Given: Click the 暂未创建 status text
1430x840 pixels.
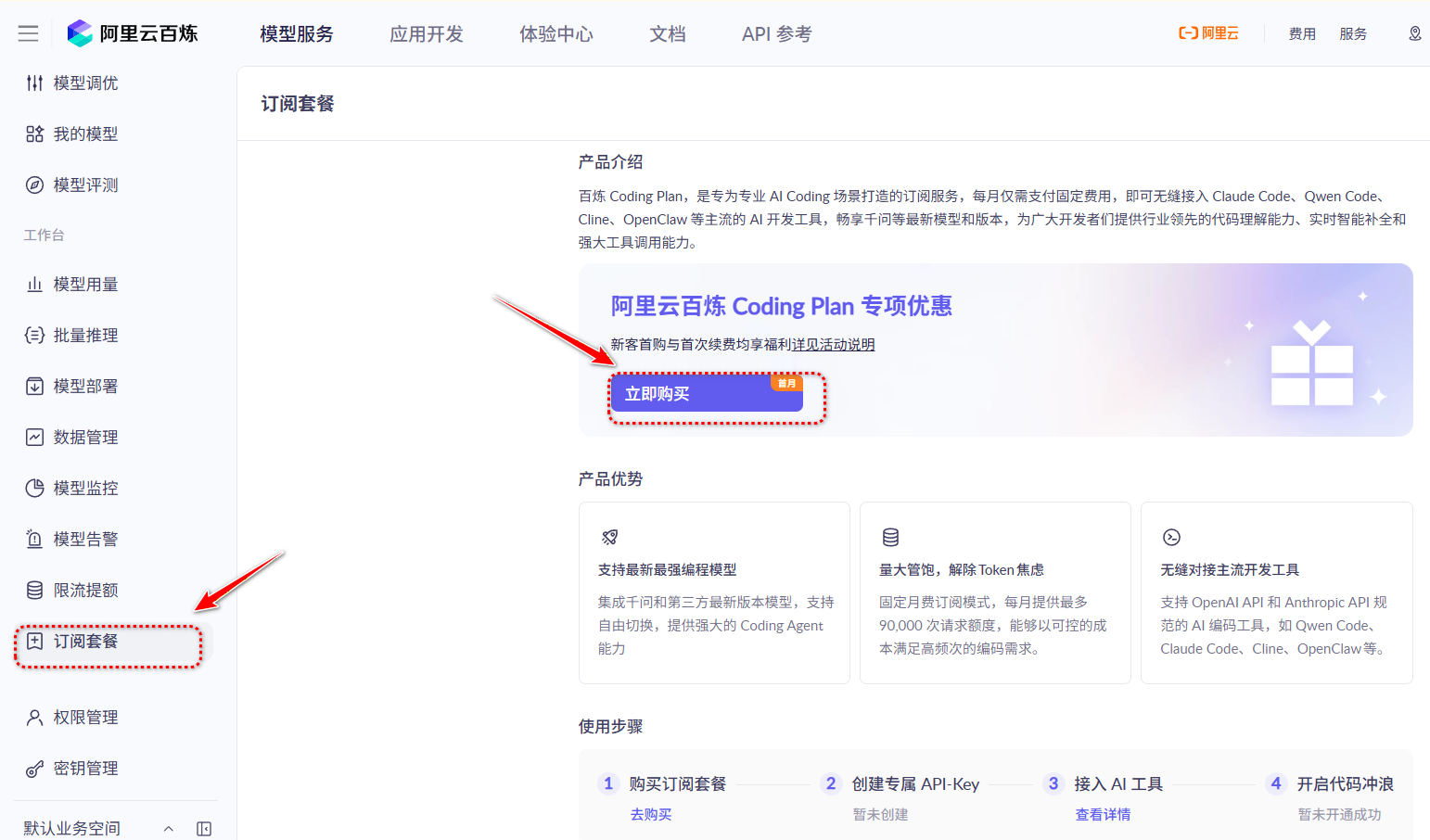Looking at the screenshot, I should coord(880,815).
